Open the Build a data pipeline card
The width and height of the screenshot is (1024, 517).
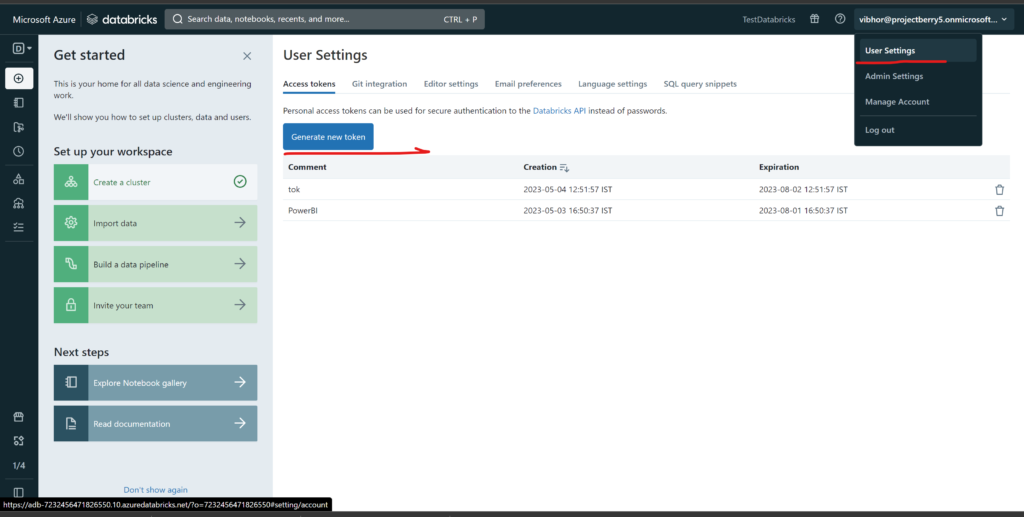(x=155, y=264)
